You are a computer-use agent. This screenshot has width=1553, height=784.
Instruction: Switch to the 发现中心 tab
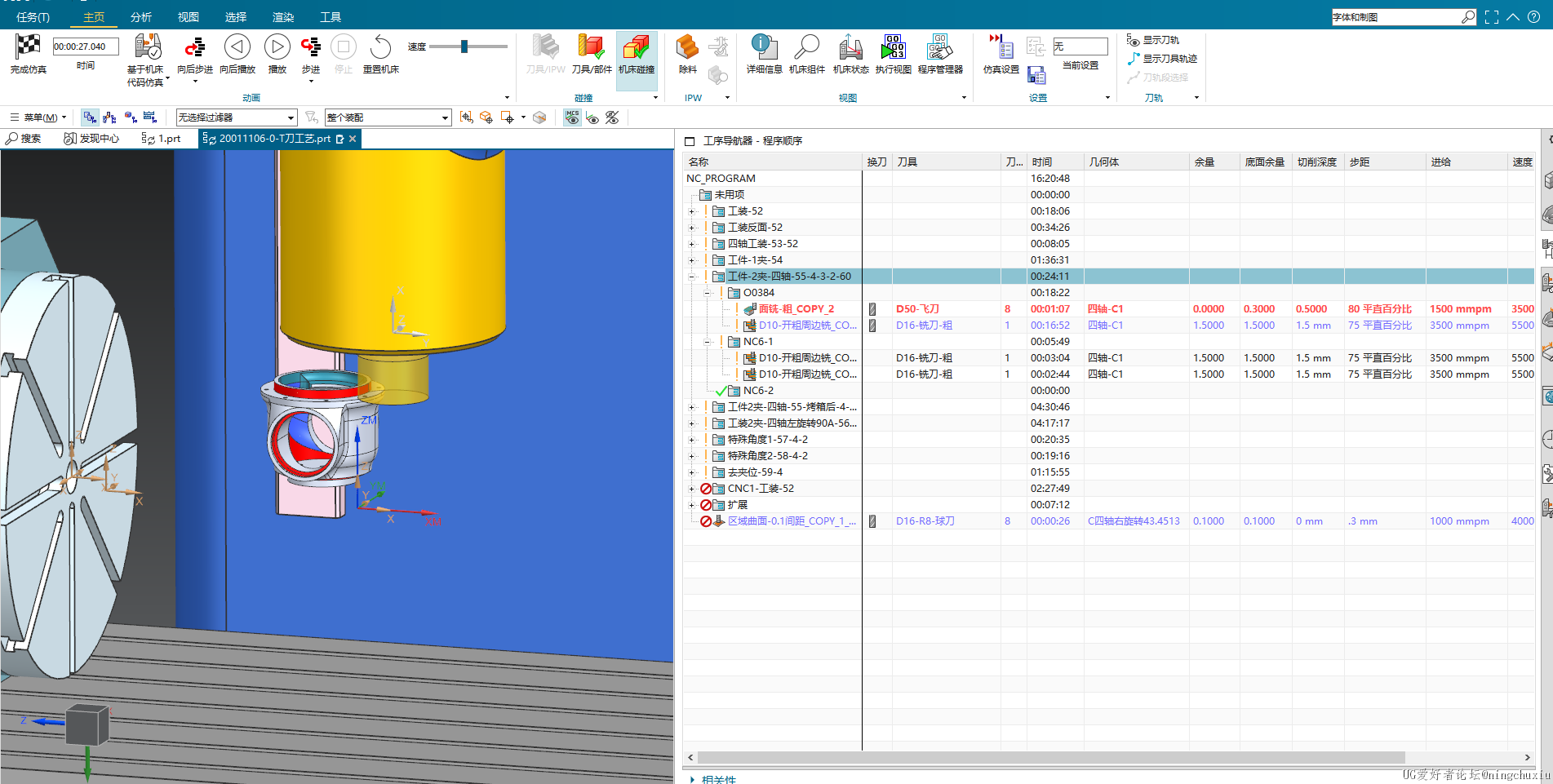91,139
